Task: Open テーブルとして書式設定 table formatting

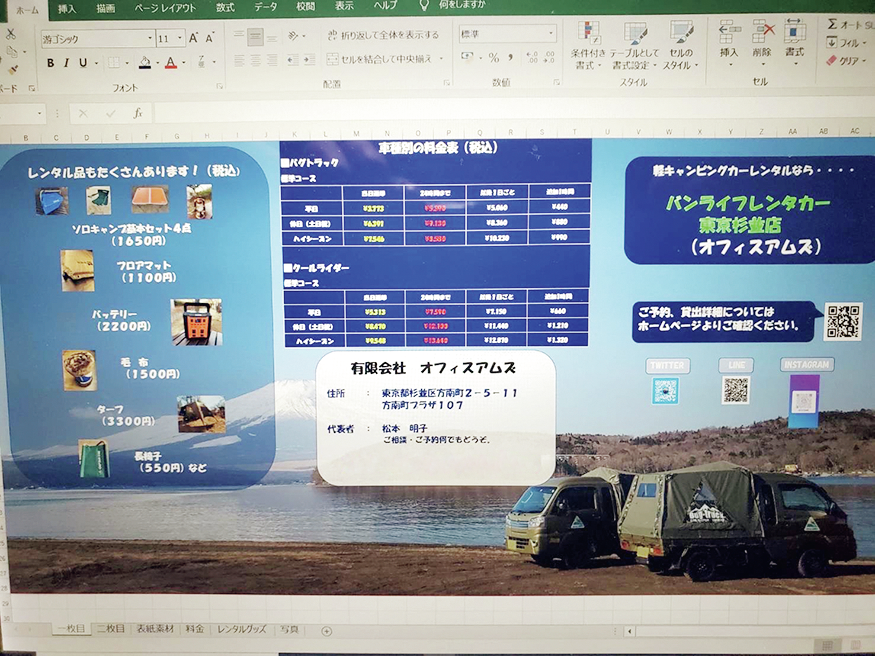Action: [x=634, y=47]
